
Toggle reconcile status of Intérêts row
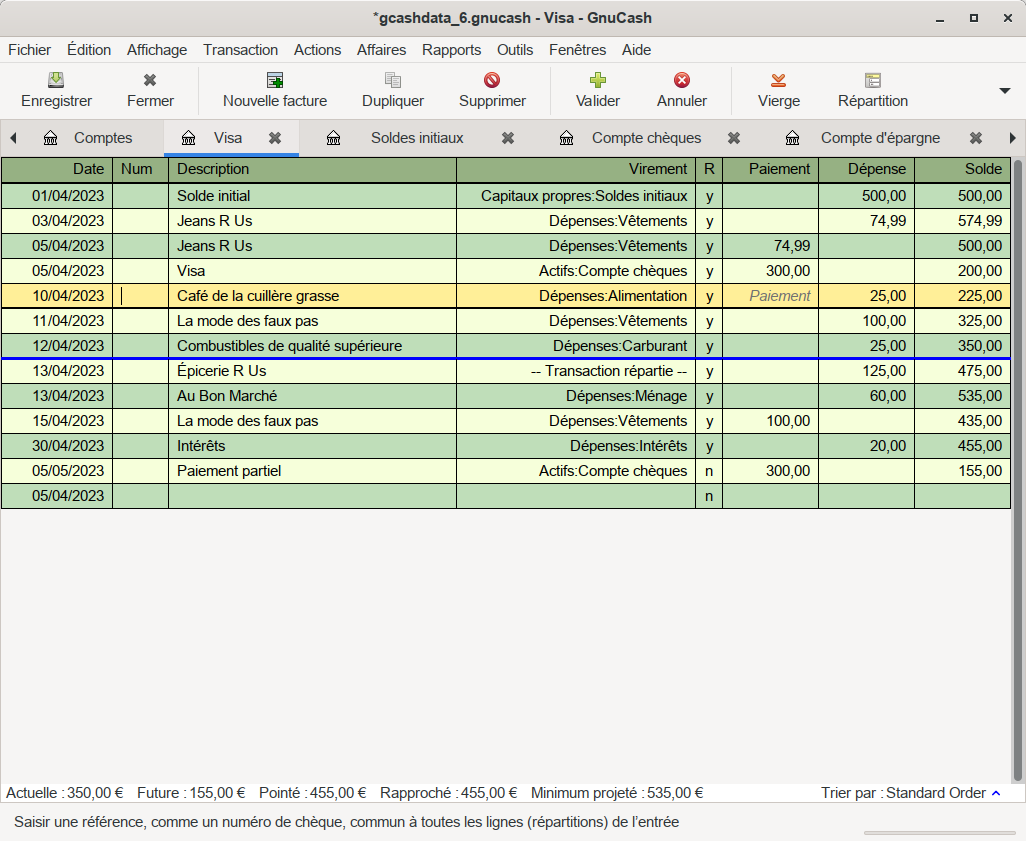(709, 446)
